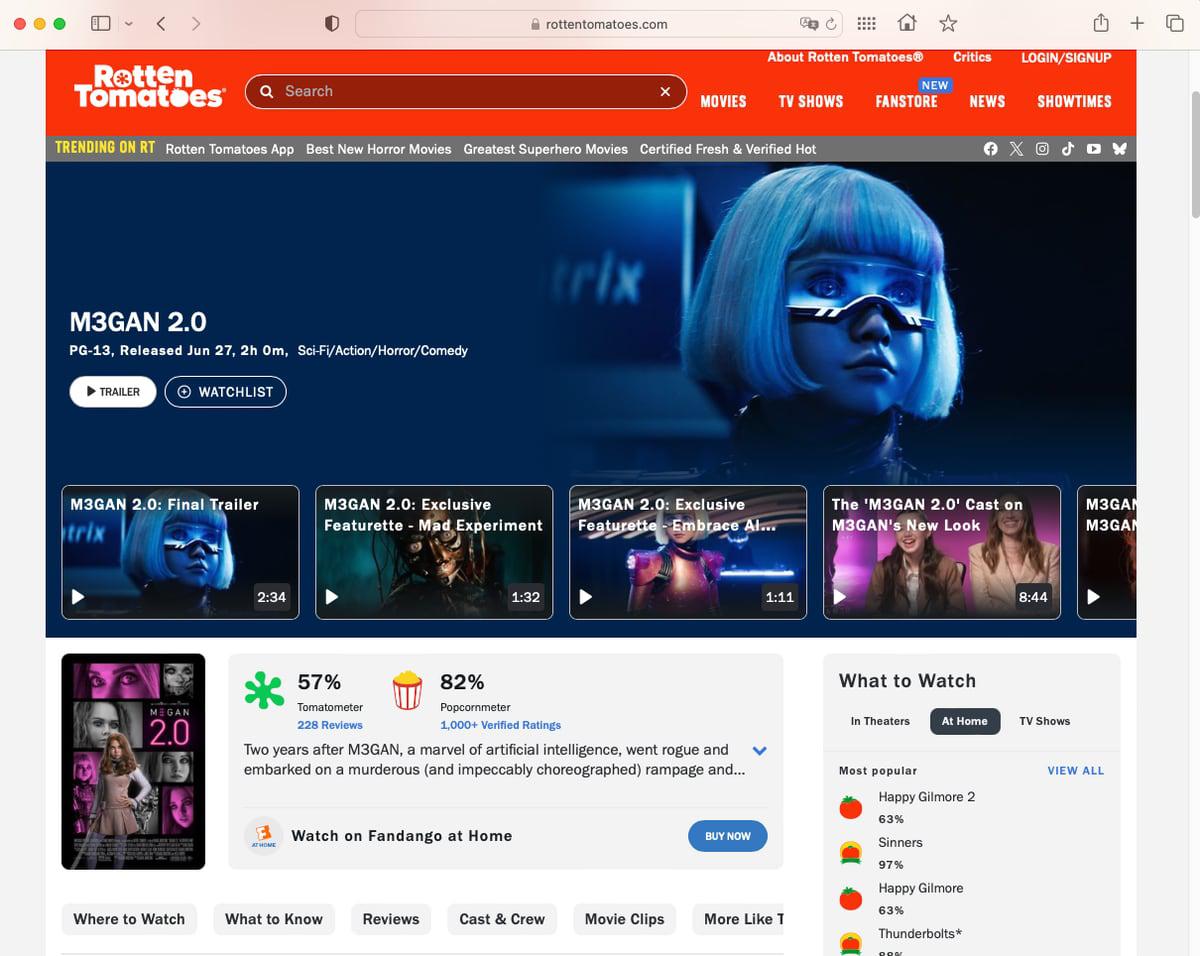The width and height of the screenshot is (1200, 956).
Task: Select the In Theaters filter
Action: tap(880, 721)
